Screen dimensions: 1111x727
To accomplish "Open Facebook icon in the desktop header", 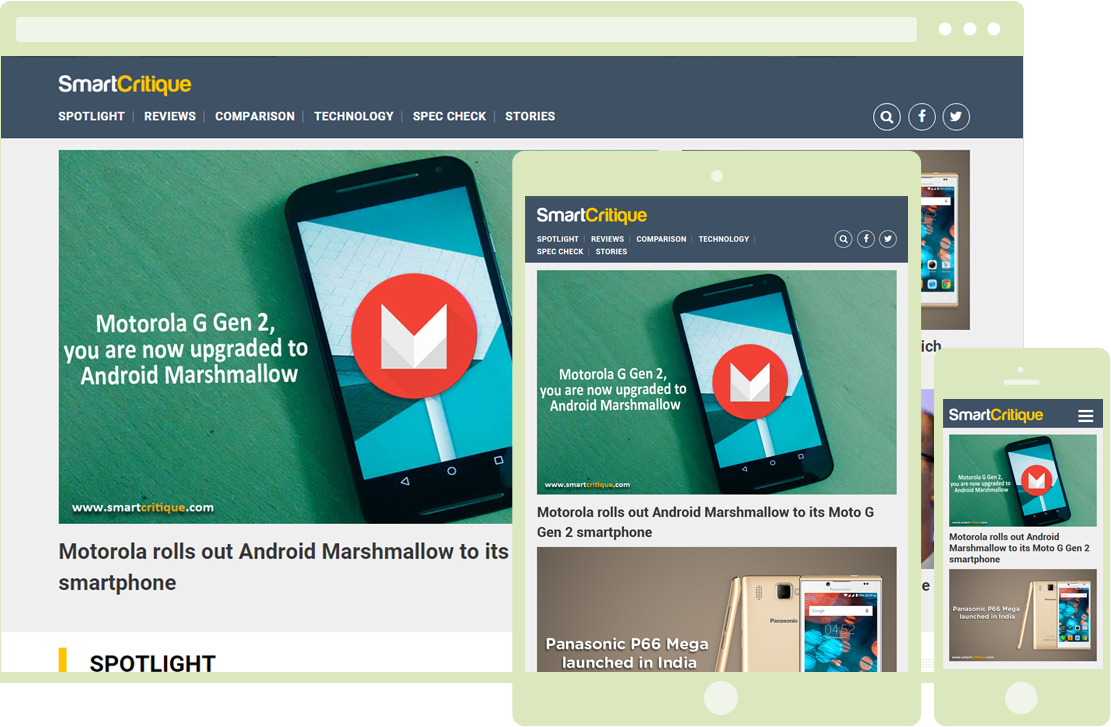I will (x=922, y=117).
